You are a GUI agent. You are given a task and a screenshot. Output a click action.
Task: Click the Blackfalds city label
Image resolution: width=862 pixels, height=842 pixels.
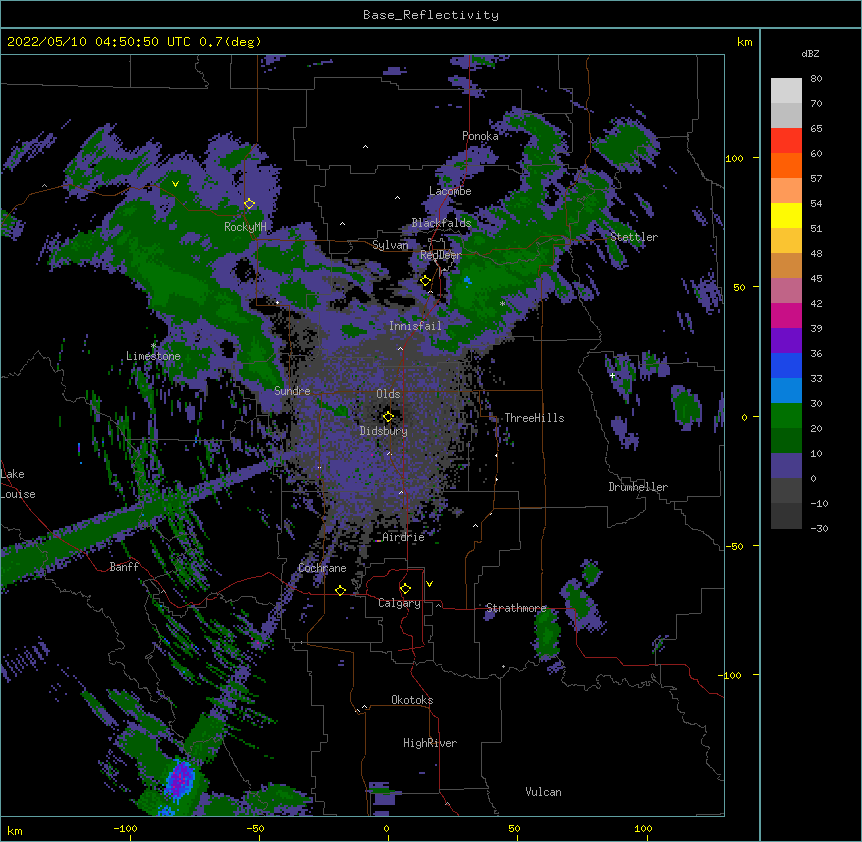[441, 223]
